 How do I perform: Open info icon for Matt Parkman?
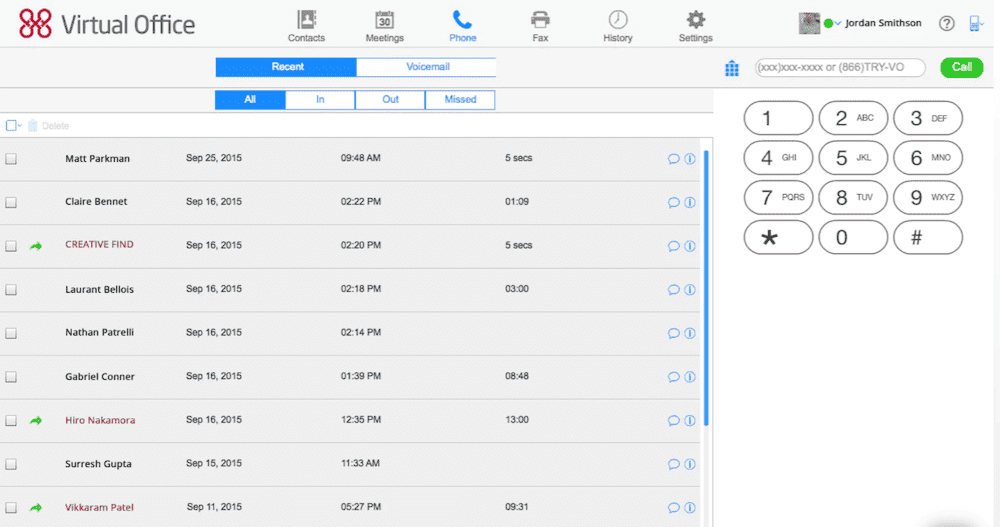click(690, 159)
